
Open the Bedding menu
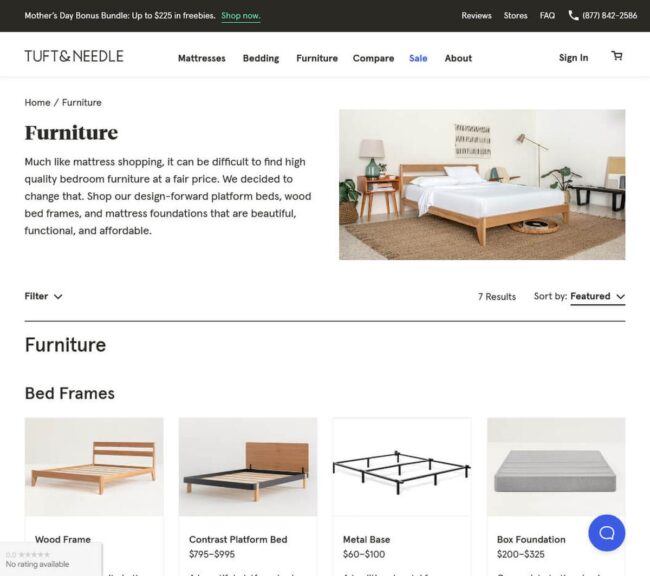point(261,58)
